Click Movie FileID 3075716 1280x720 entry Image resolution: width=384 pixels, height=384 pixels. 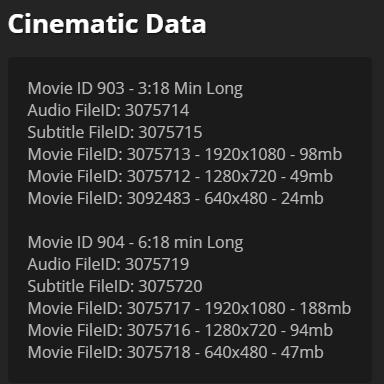180,330
